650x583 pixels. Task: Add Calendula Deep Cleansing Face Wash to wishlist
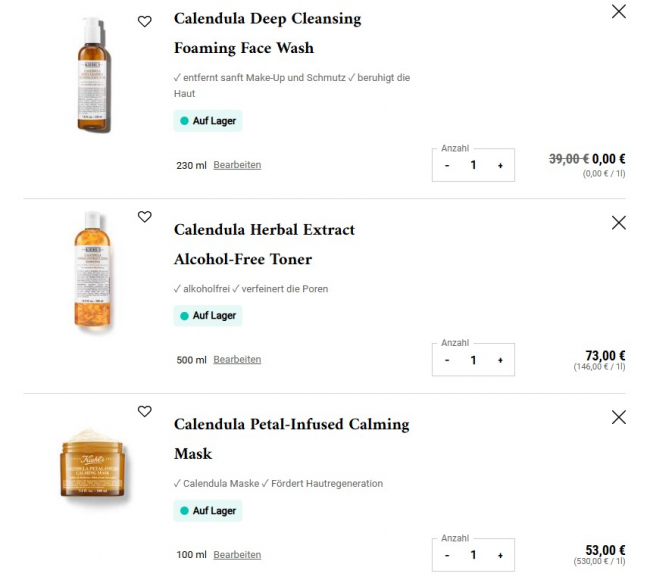coord(145,21)
